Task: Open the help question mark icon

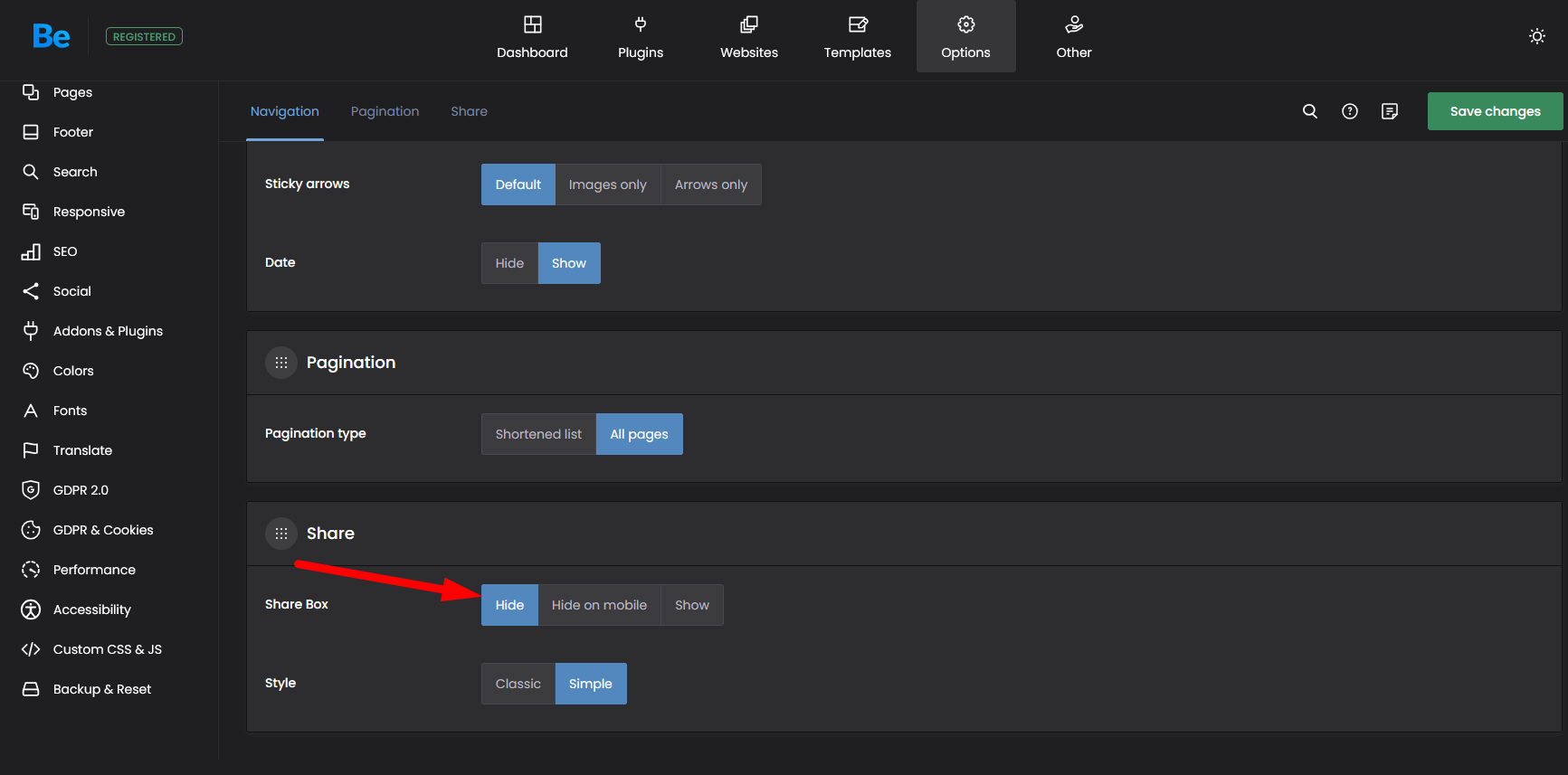Action: click(1349, 111)
